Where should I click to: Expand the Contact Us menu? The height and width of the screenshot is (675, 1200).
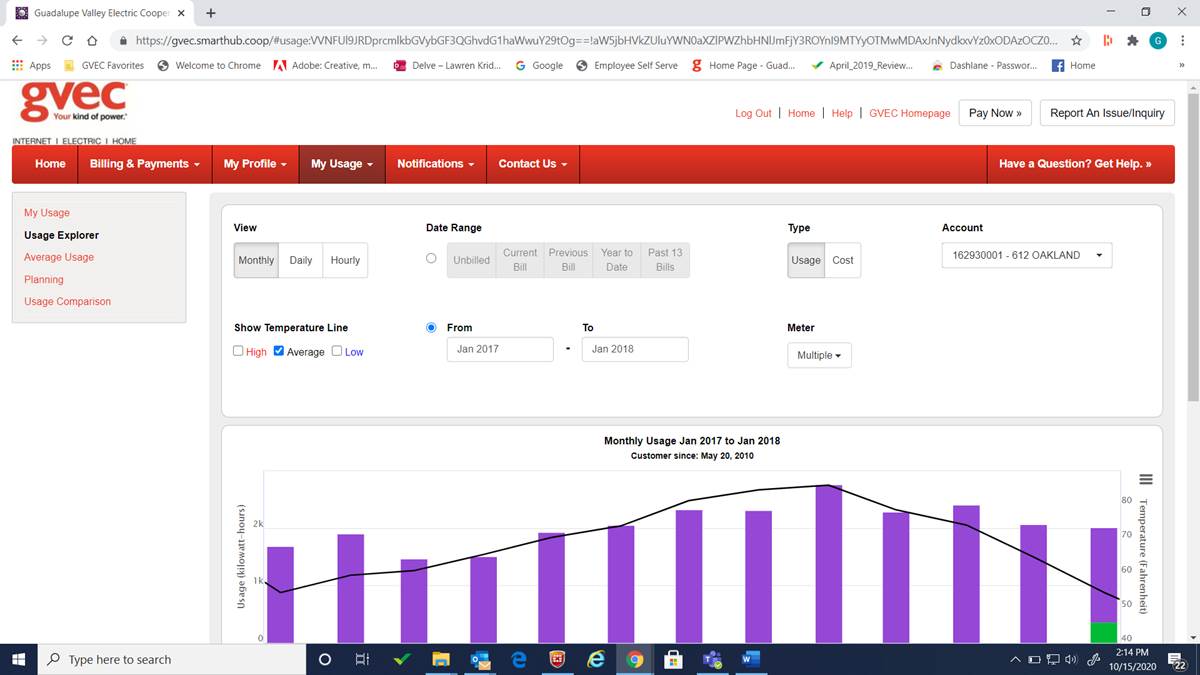coord(533,164)
